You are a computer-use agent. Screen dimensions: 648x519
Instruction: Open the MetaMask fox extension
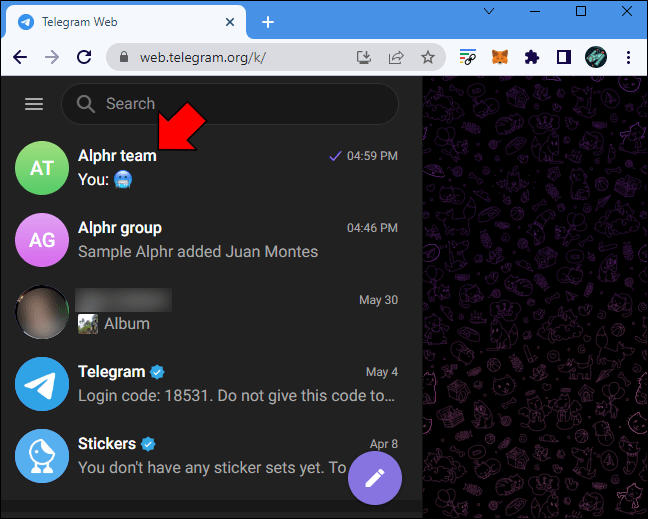coord(500,57)
